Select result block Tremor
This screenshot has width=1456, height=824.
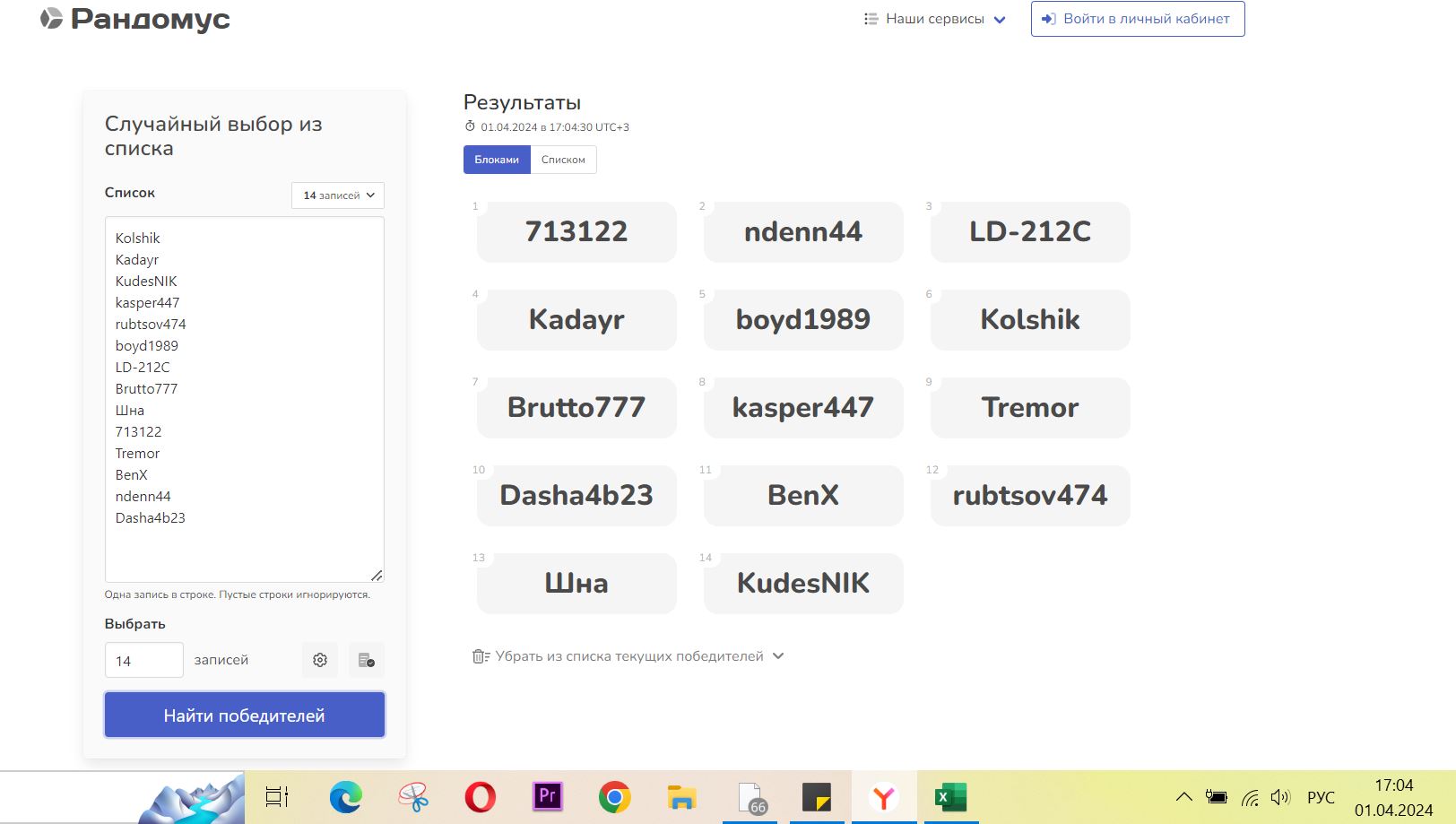pos(1030,408)
